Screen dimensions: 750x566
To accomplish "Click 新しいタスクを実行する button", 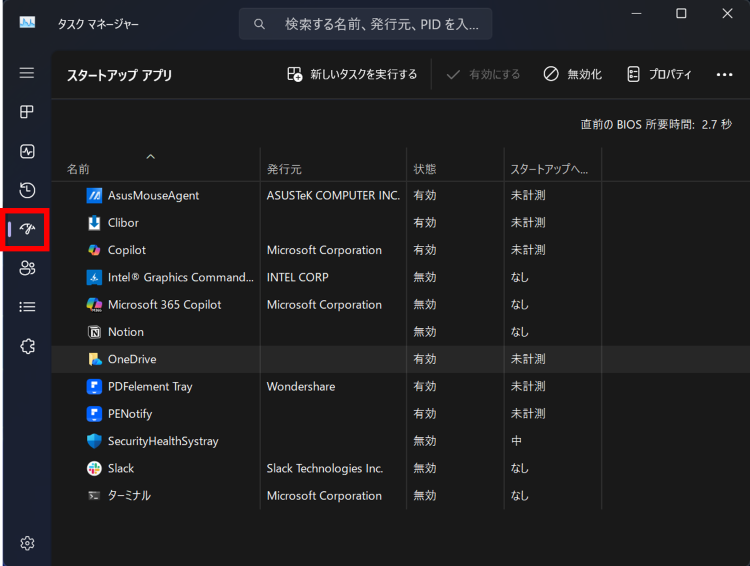I will click(x=352, y=74).
